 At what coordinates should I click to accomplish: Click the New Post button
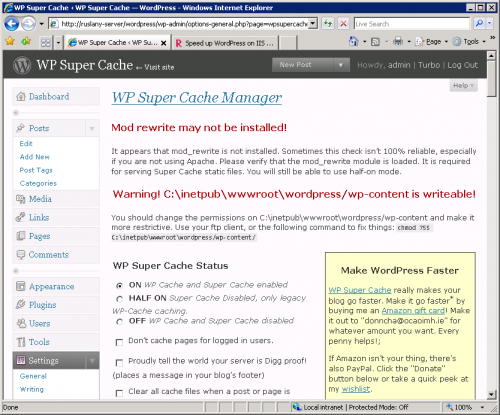[303, 65]
